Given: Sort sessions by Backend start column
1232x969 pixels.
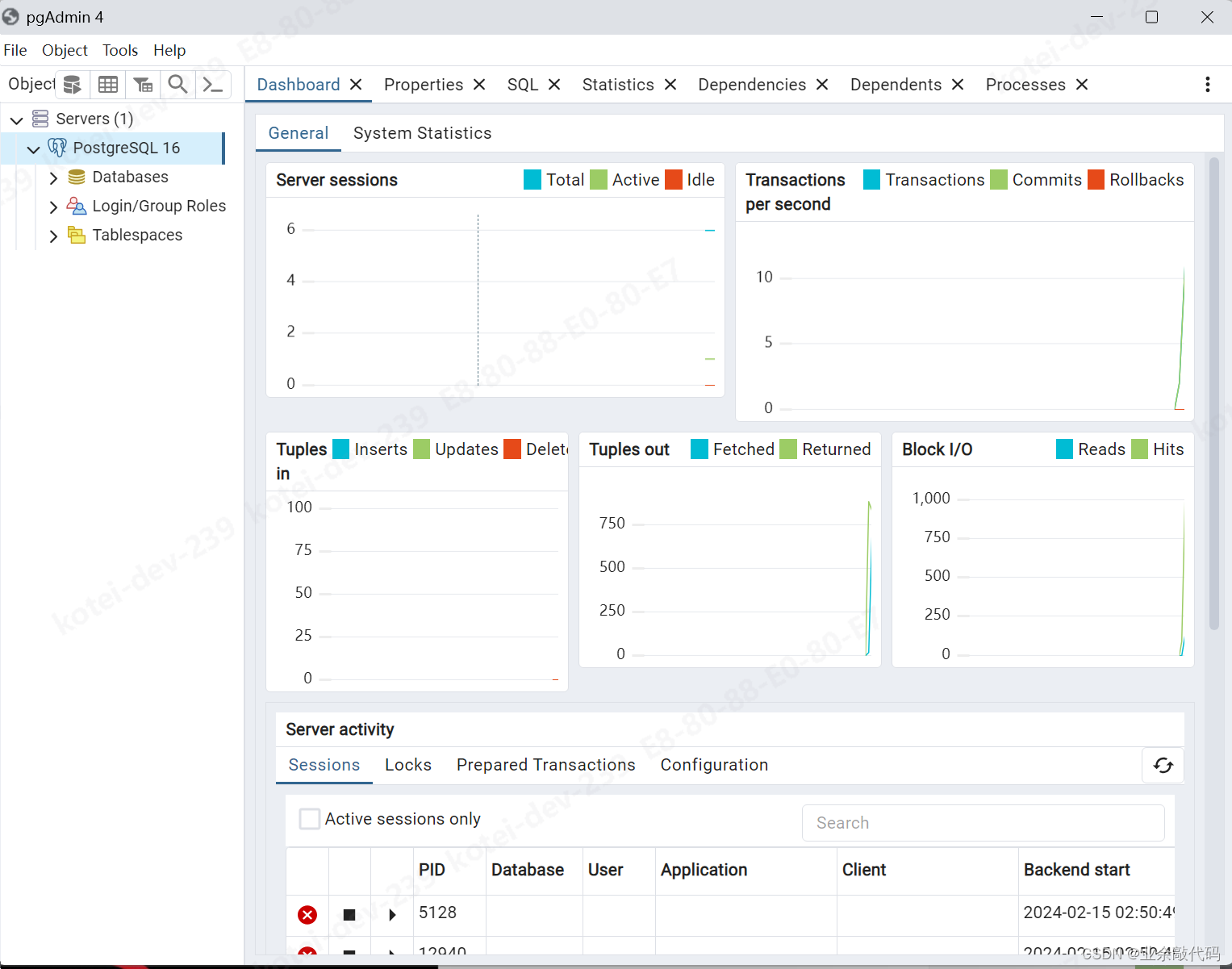Looking at the screenshot, I should [1076, 870].
